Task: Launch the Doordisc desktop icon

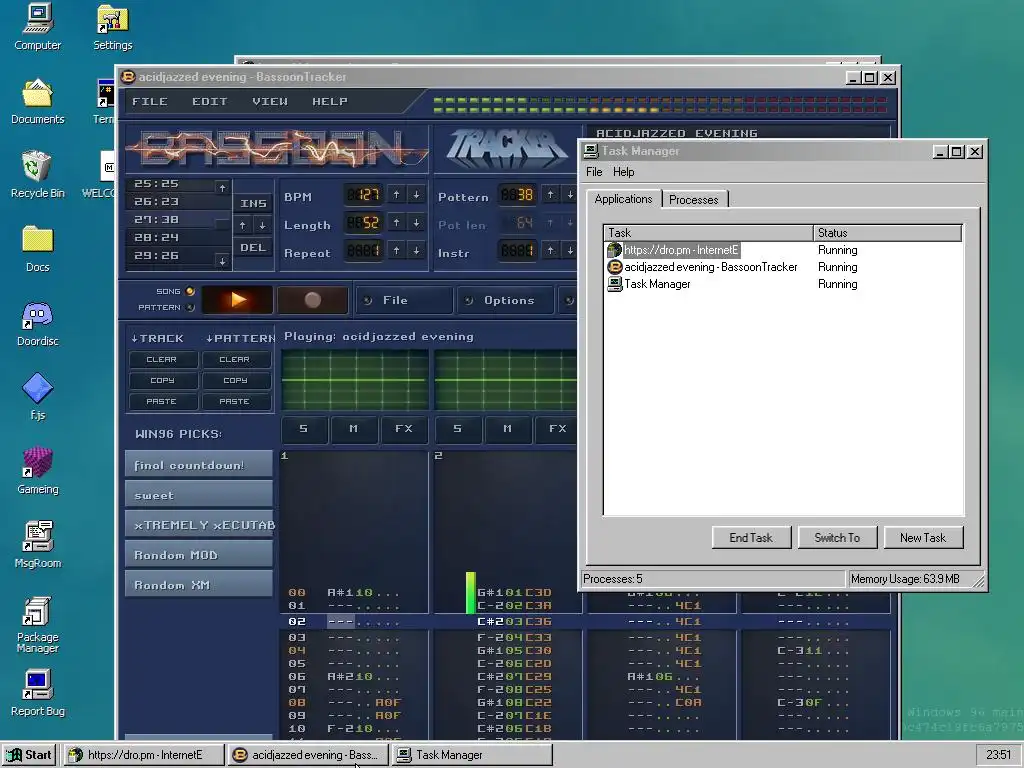Action: point(37,323)
